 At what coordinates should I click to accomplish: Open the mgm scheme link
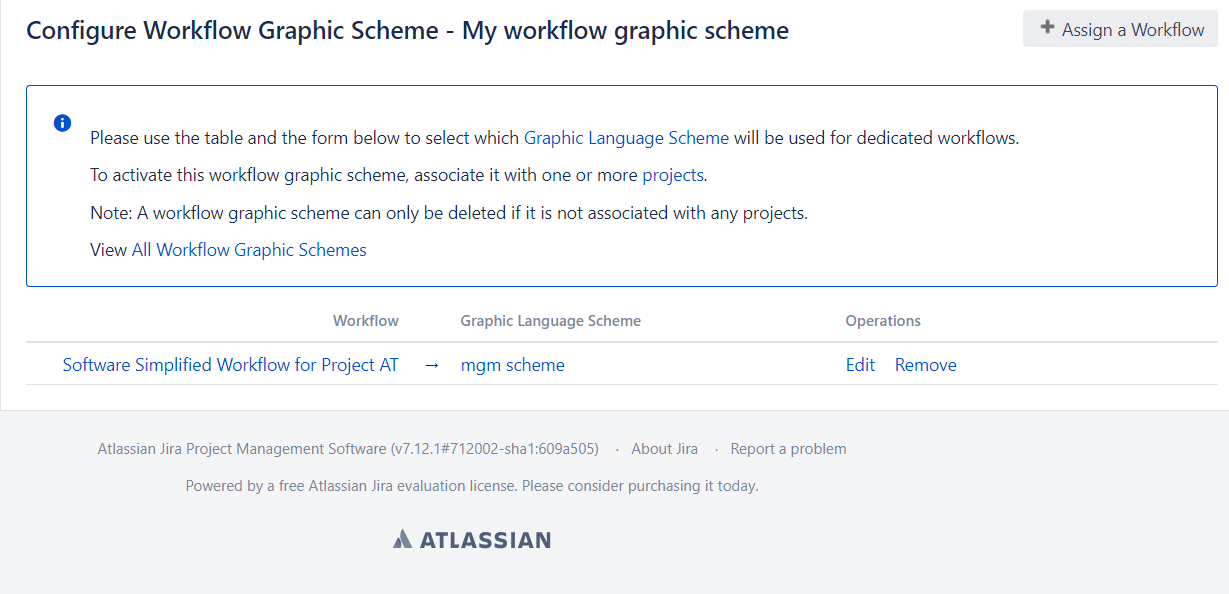click(512, 365)
